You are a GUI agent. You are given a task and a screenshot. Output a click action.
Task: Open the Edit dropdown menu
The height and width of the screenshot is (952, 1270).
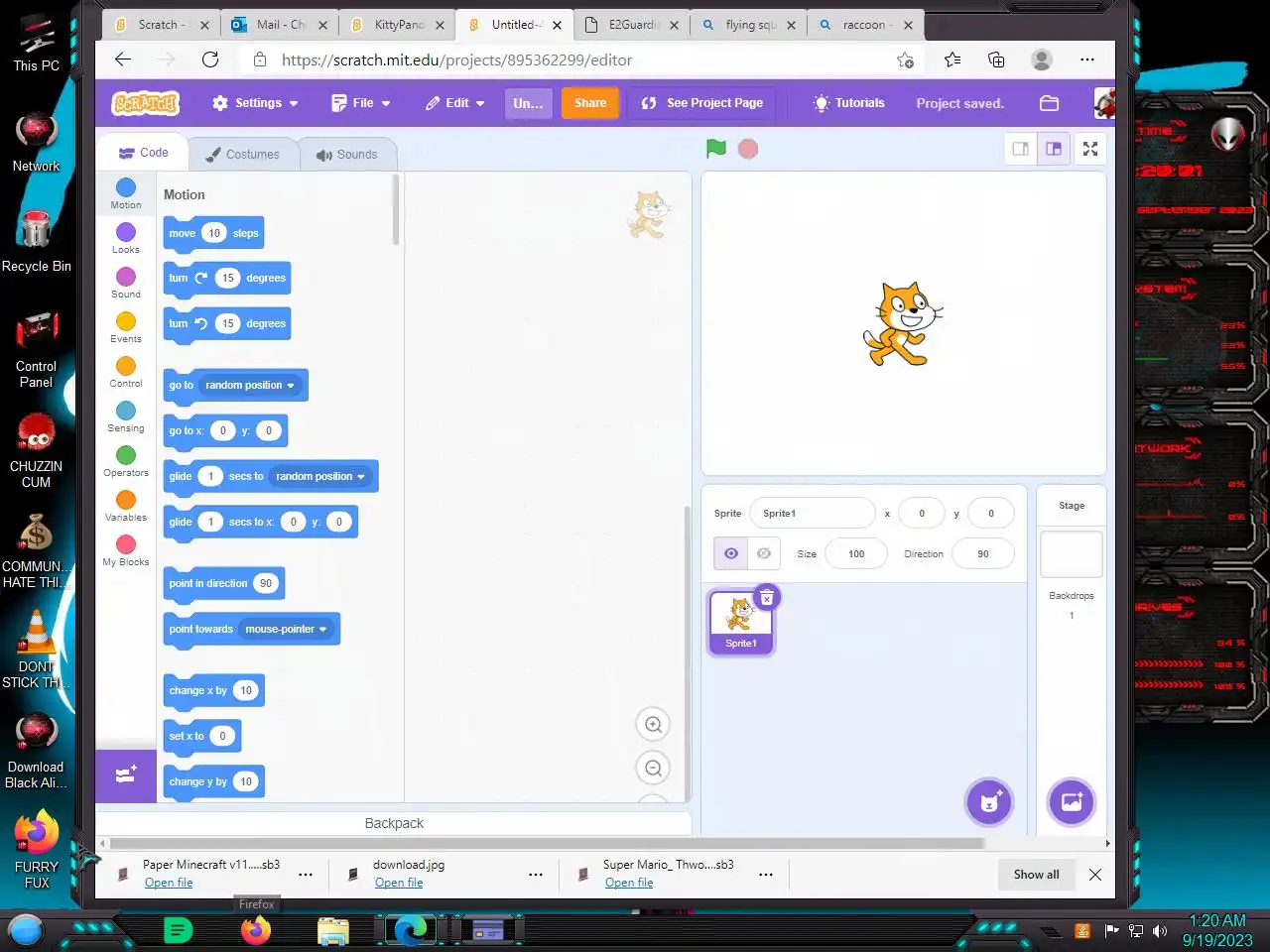(x=455, y=103)
